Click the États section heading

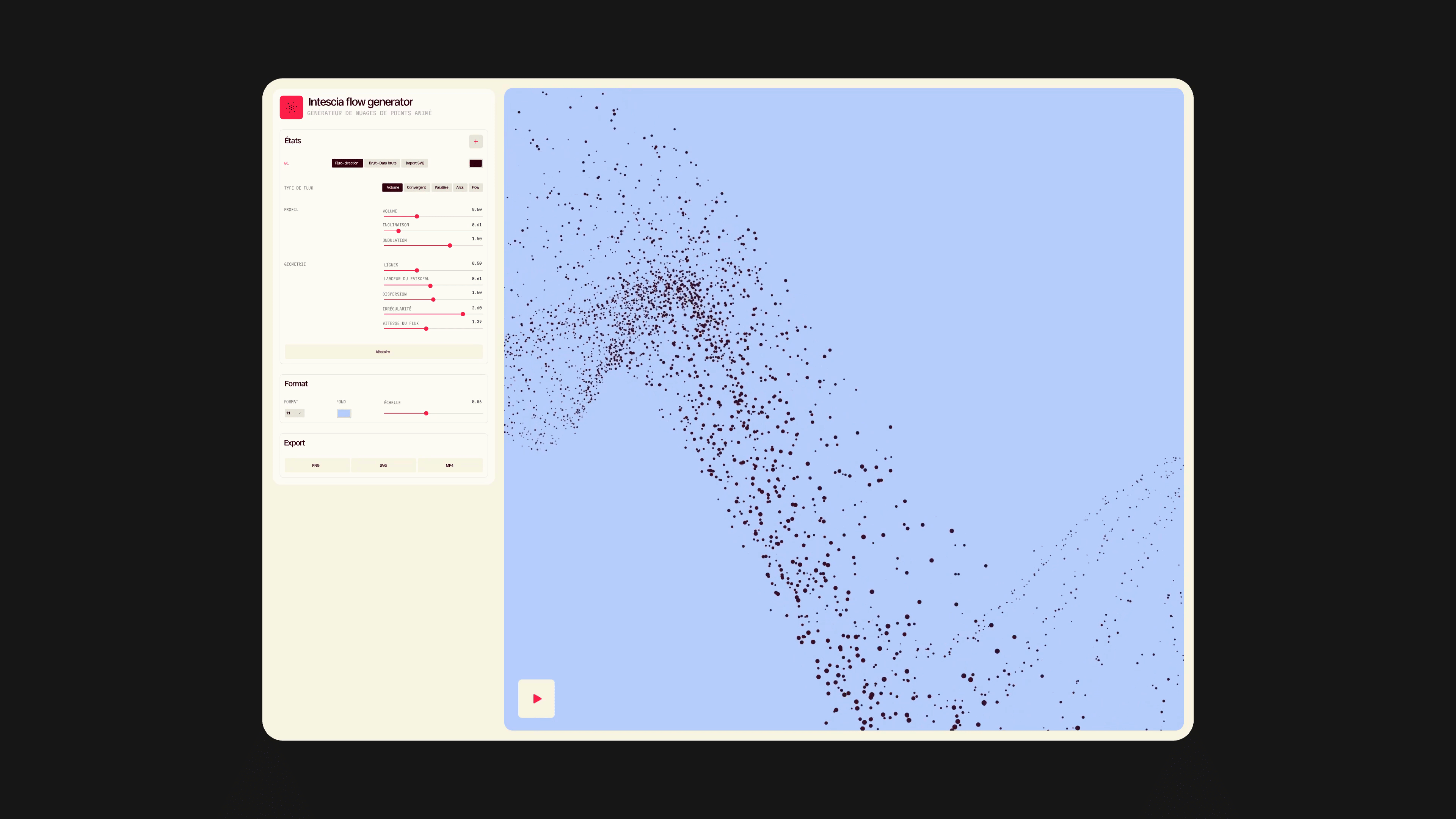point(293,141)
